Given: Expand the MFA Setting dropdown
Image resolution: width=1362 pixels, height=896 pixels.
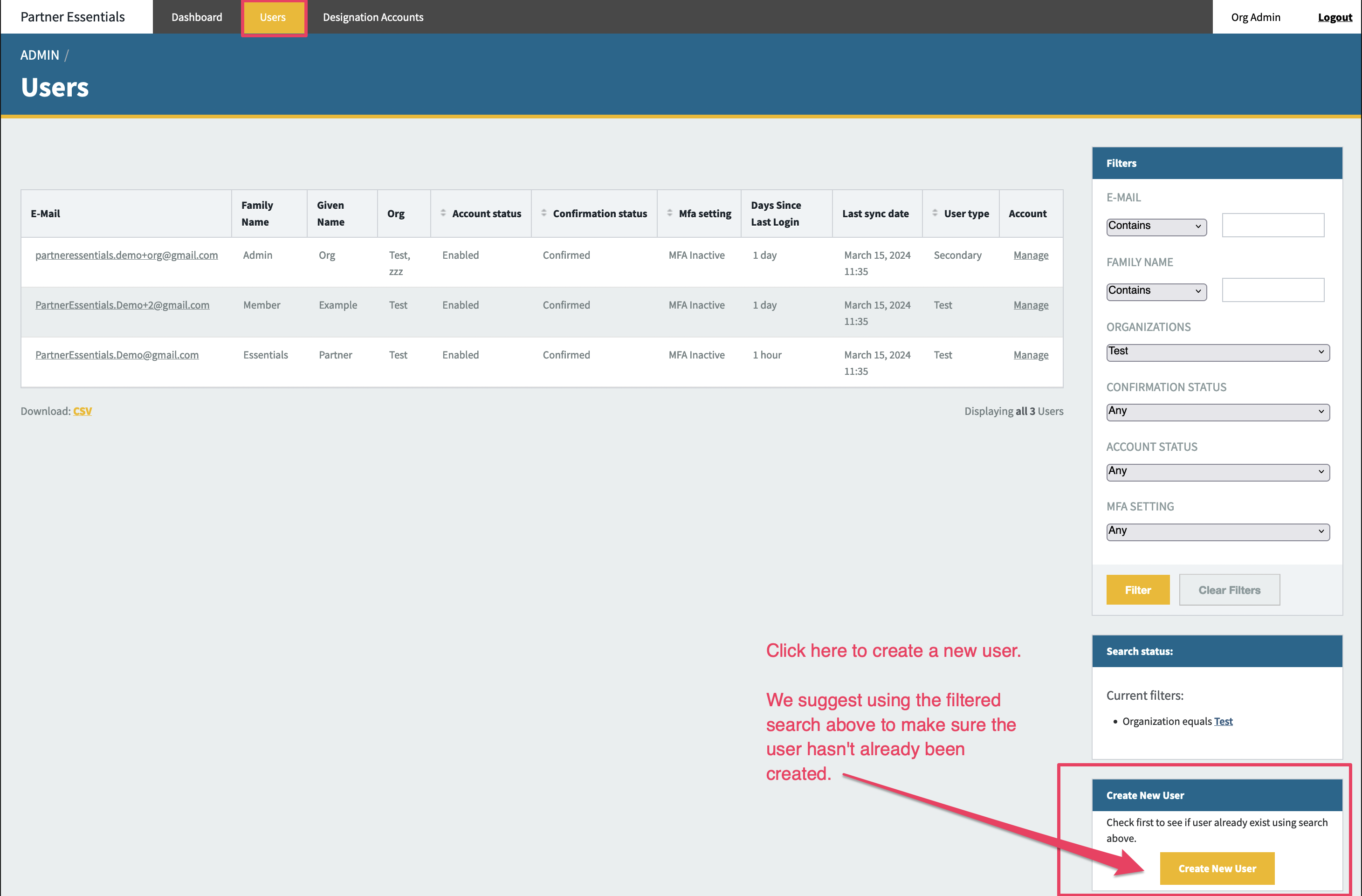Looking at the screenshot, I should [x=1217, y=531].
